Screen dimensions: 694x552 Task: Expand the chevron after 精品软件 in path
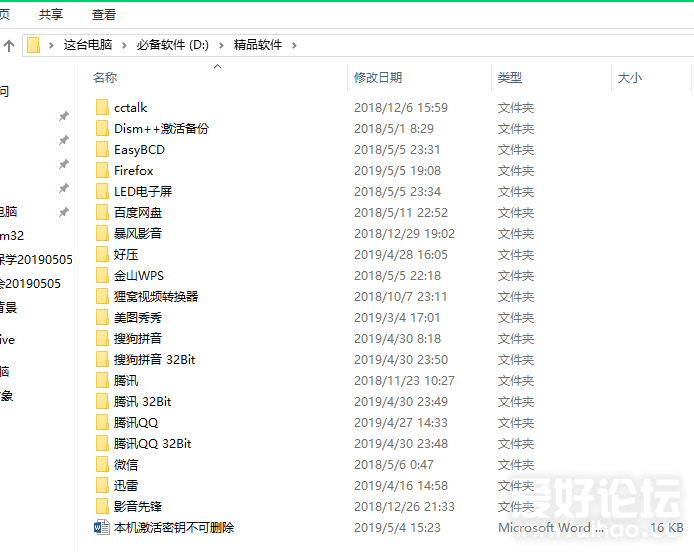click(x=294, y=45)
